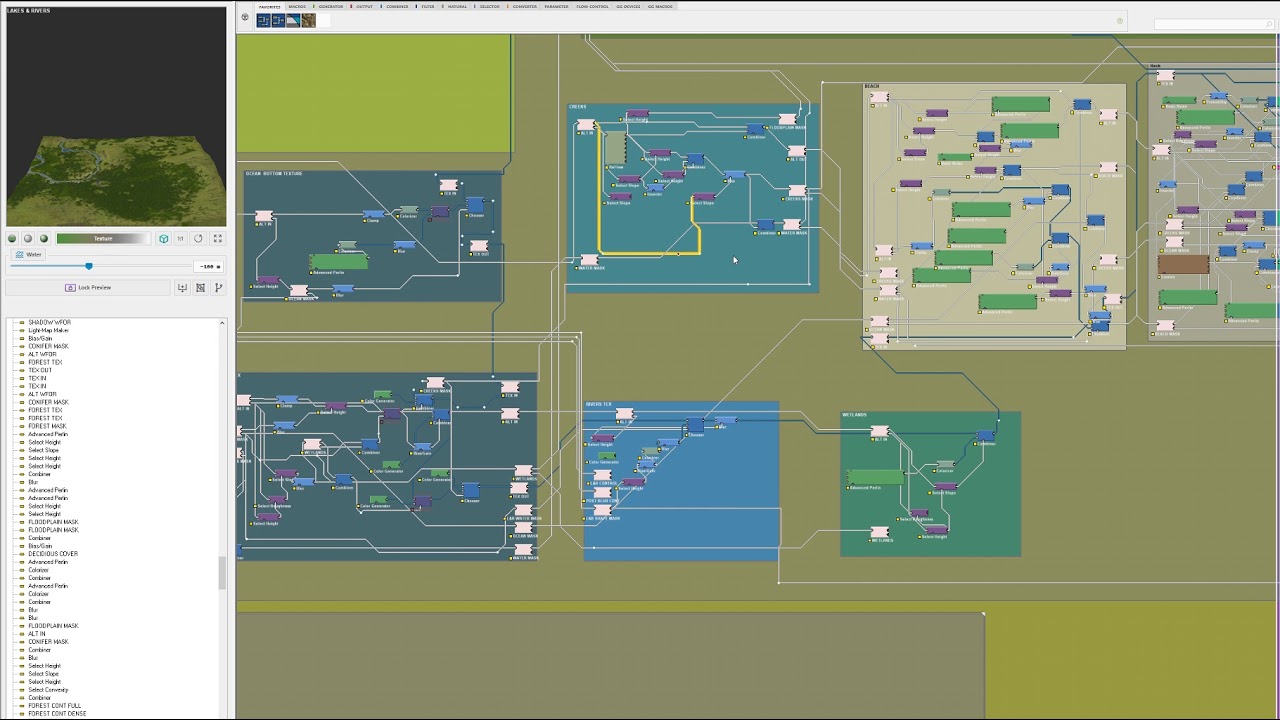1280x720 pixels.
Task: Toggle the 3D cube view icon
Action: point(164,239)
